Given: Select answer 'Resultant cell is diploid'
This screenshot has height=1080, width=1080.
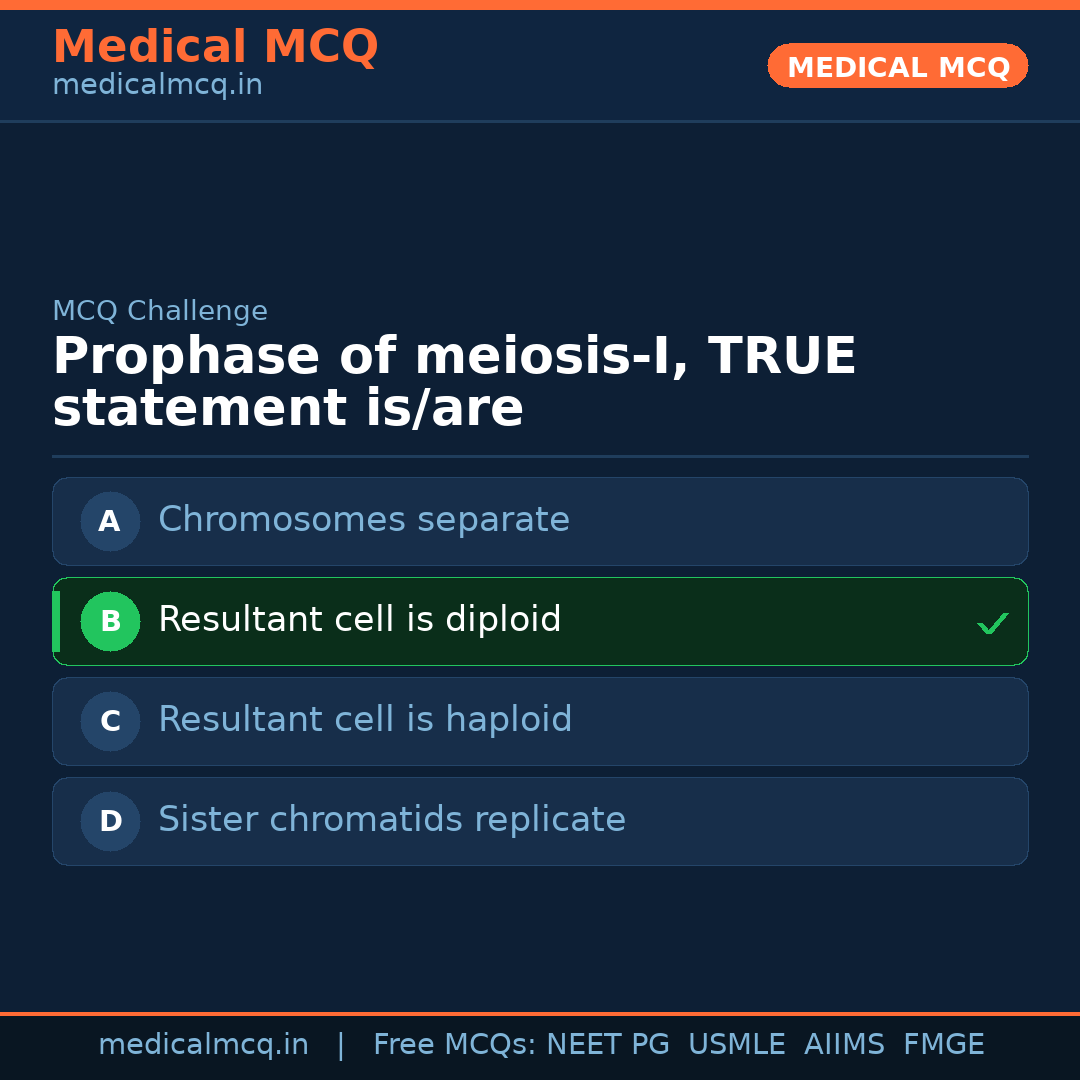Looking at the screenshot, I should point(360,620).
